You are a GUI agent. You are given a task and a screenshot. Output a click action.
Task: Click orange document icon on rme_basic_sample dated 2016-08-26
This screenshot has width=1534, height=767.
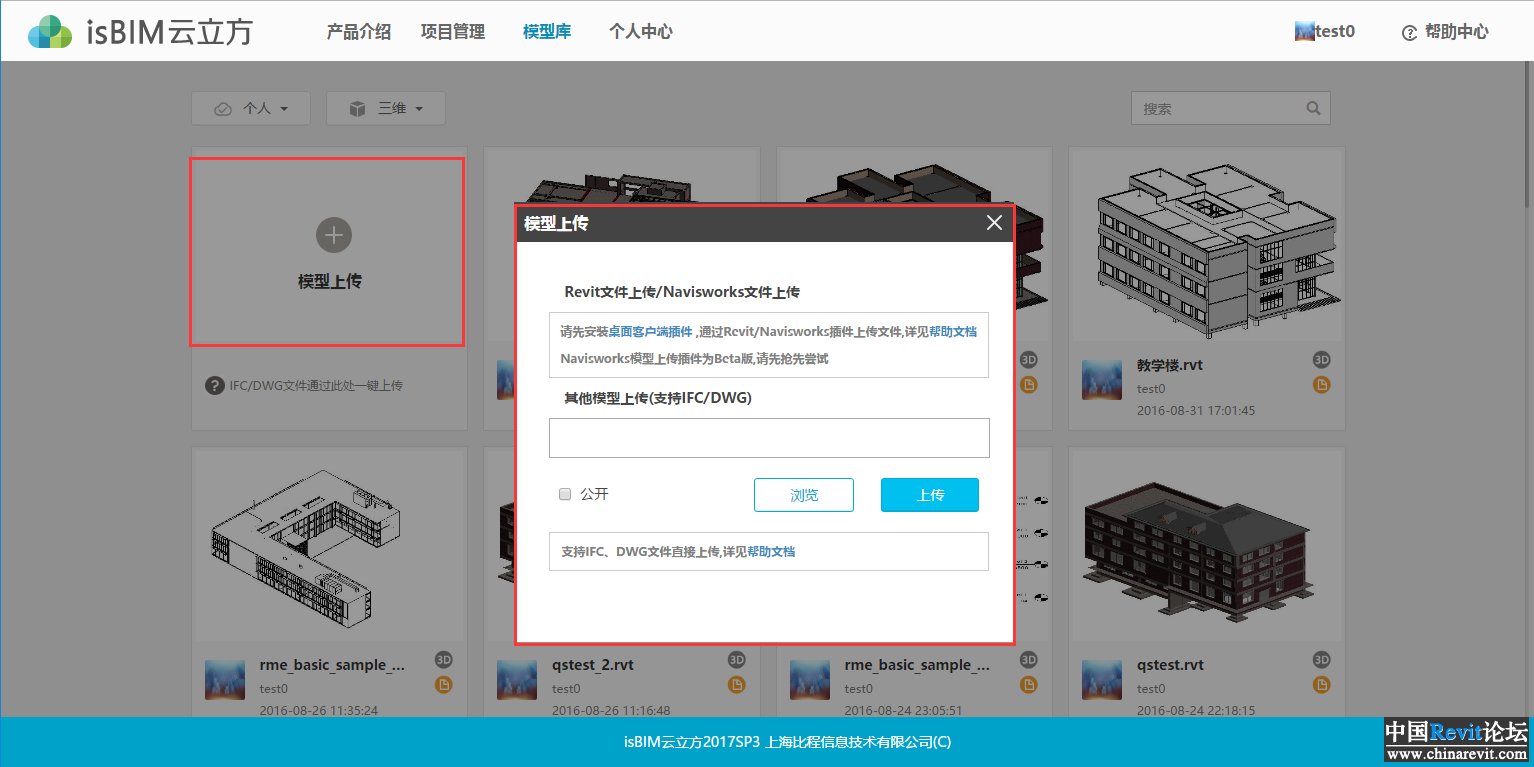[444, 684]
